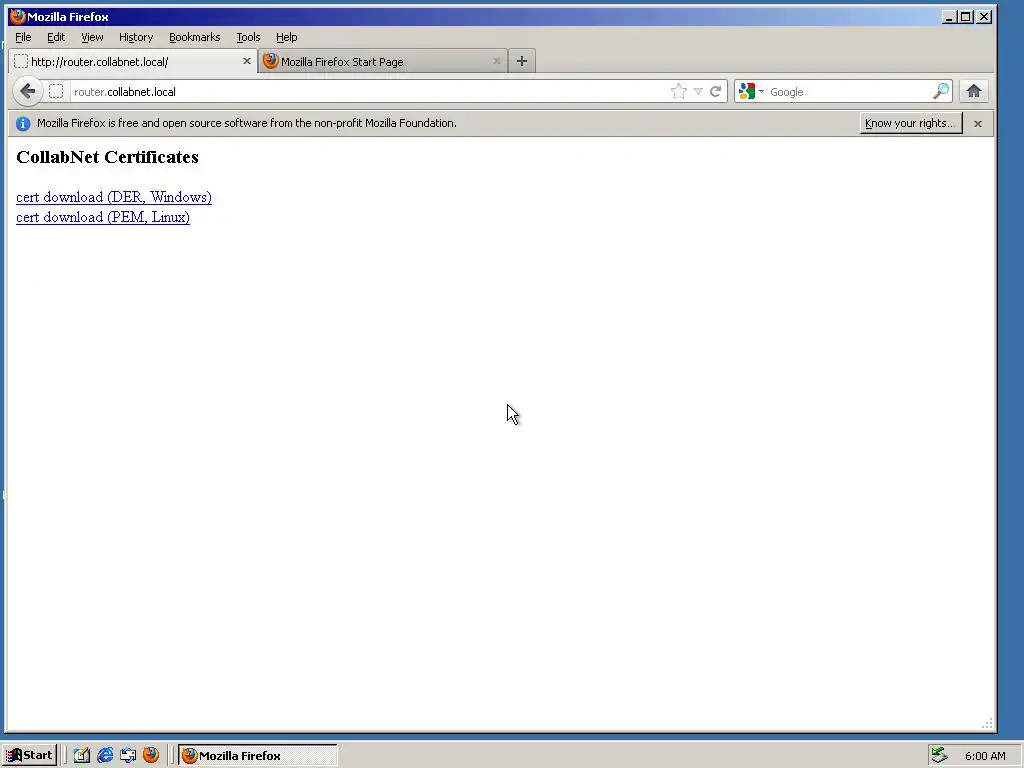This screenshot has width=1024, height=768.
Task: Click the Know your rights button
Action: click(x=910, y=123)
